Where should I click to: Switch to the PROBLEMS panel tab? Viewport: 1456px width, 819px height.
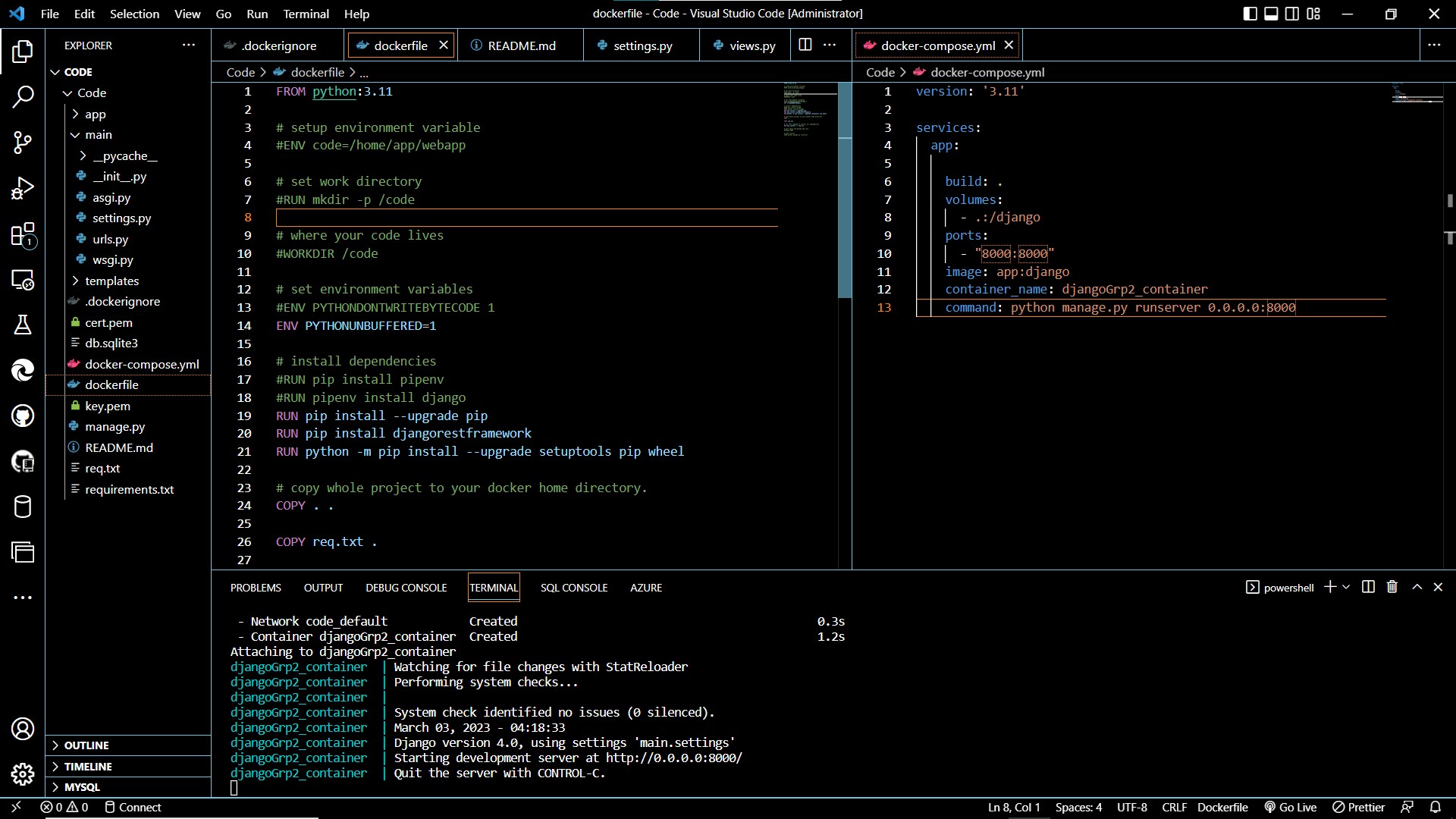click(256, 588)
